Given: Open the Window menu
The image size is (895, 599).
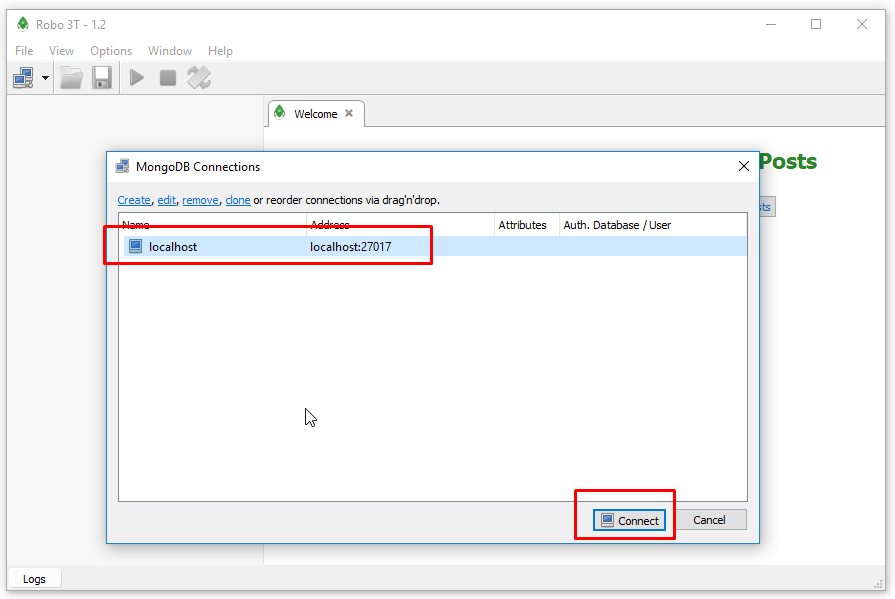Looking at the screenshot, I should click(170, 51).
